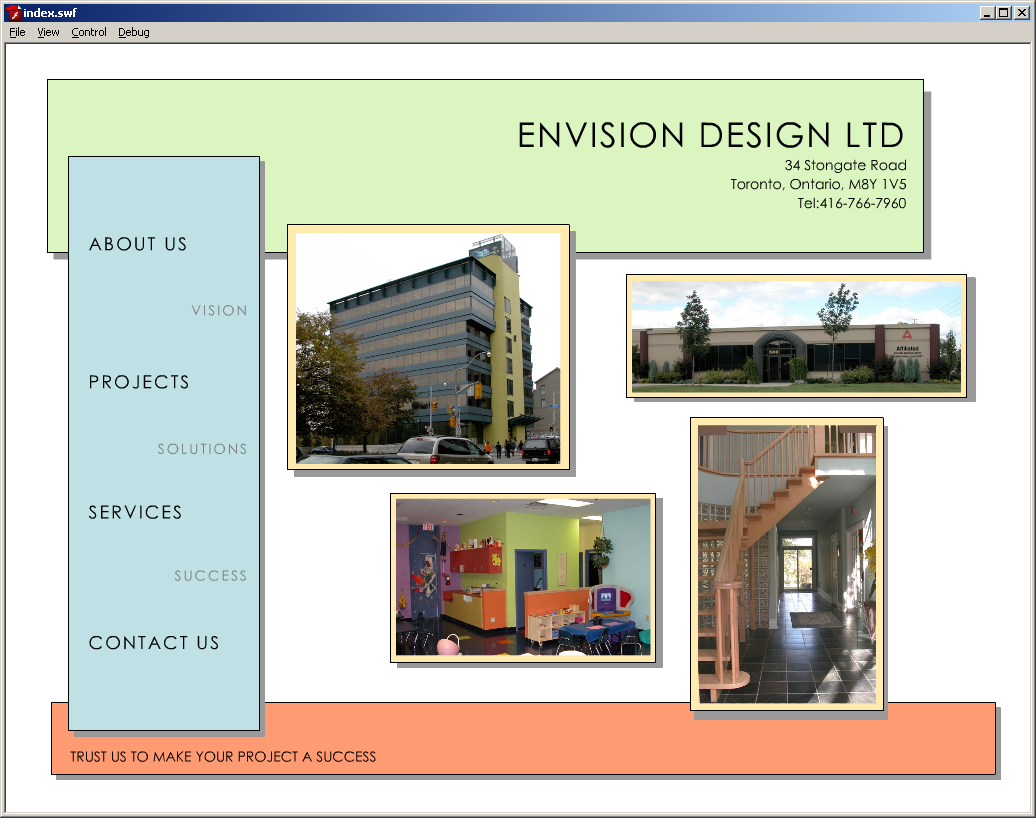Click the wooden staircase hallway photo
Viewport: 1036px width, 818px height.
point(787,564)
